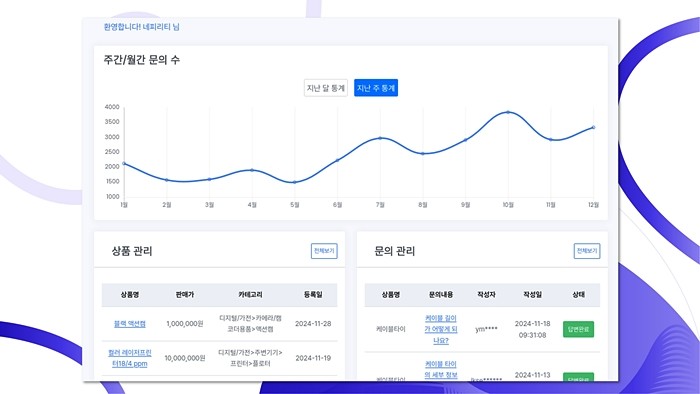This screenshot has width=700, height=394.
Task: Open the 블랙 액션캠 product link
Action: [x=129, y=324]
